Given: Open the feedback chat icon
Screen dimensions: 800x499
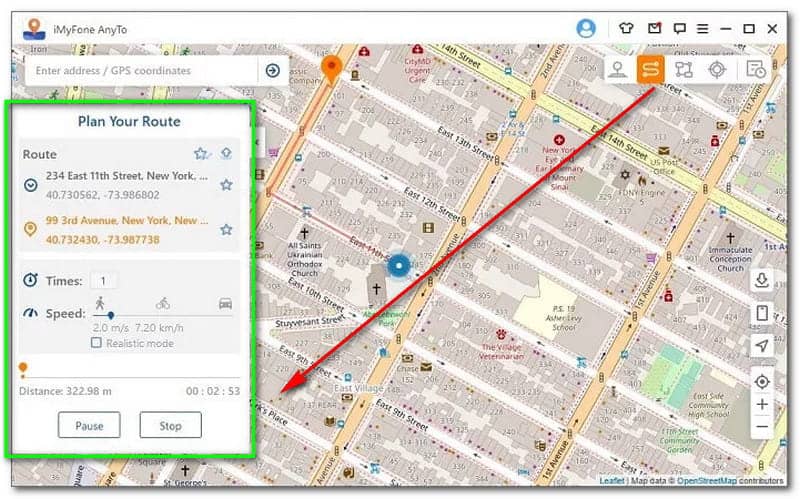Looking at the screenshot, I should click(x=679, y=29).
